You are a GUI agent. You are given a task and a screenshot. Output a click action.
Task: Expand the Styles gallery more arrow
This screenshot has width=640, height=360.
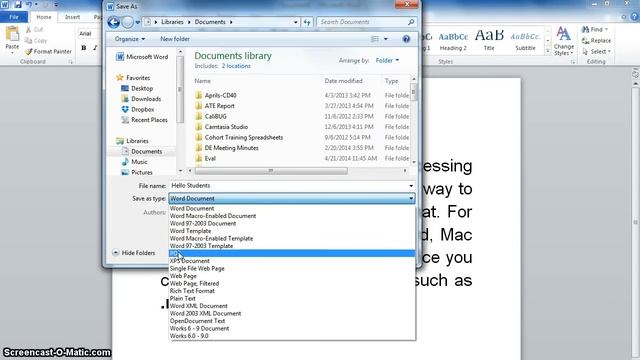548,51
